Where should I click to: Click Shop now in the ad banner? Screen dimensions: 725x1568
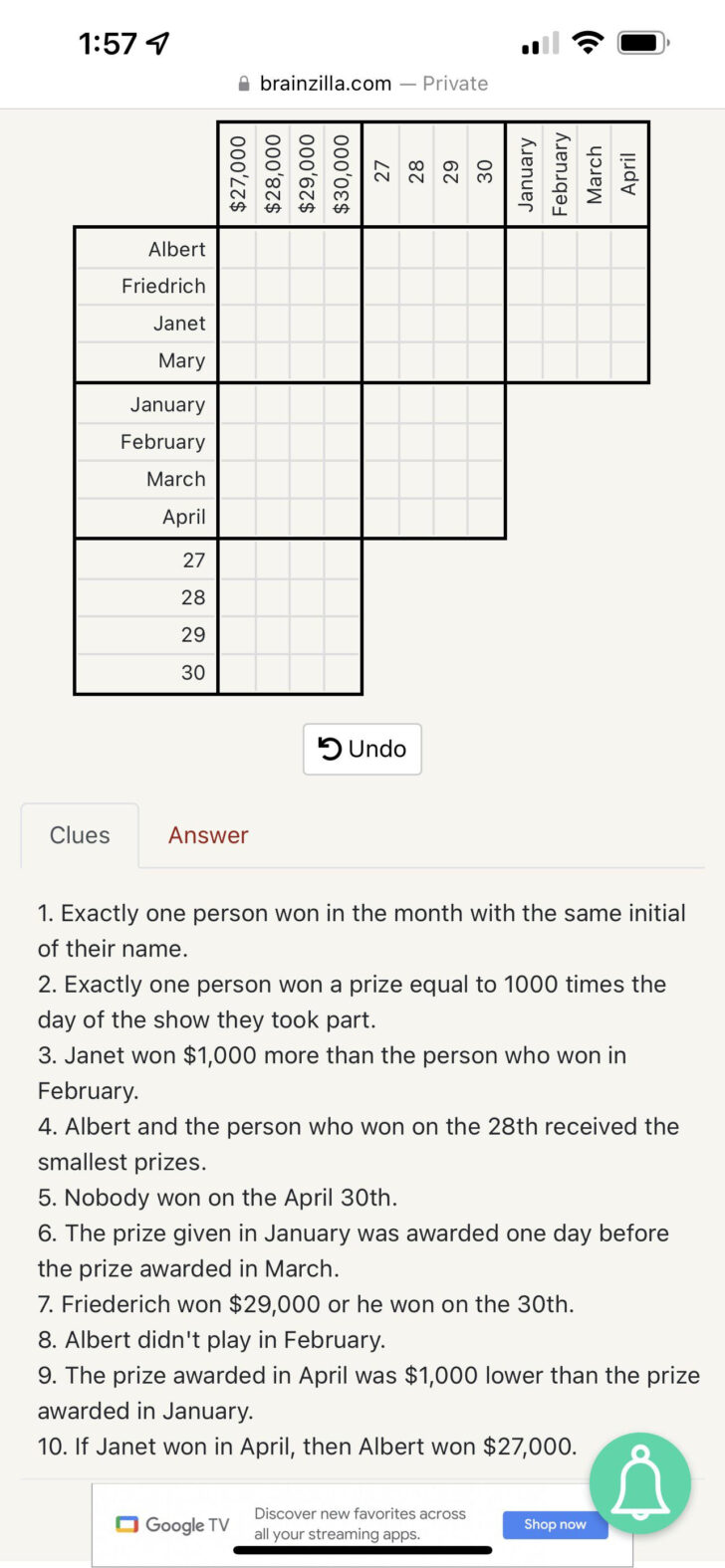pos(555,1524)
